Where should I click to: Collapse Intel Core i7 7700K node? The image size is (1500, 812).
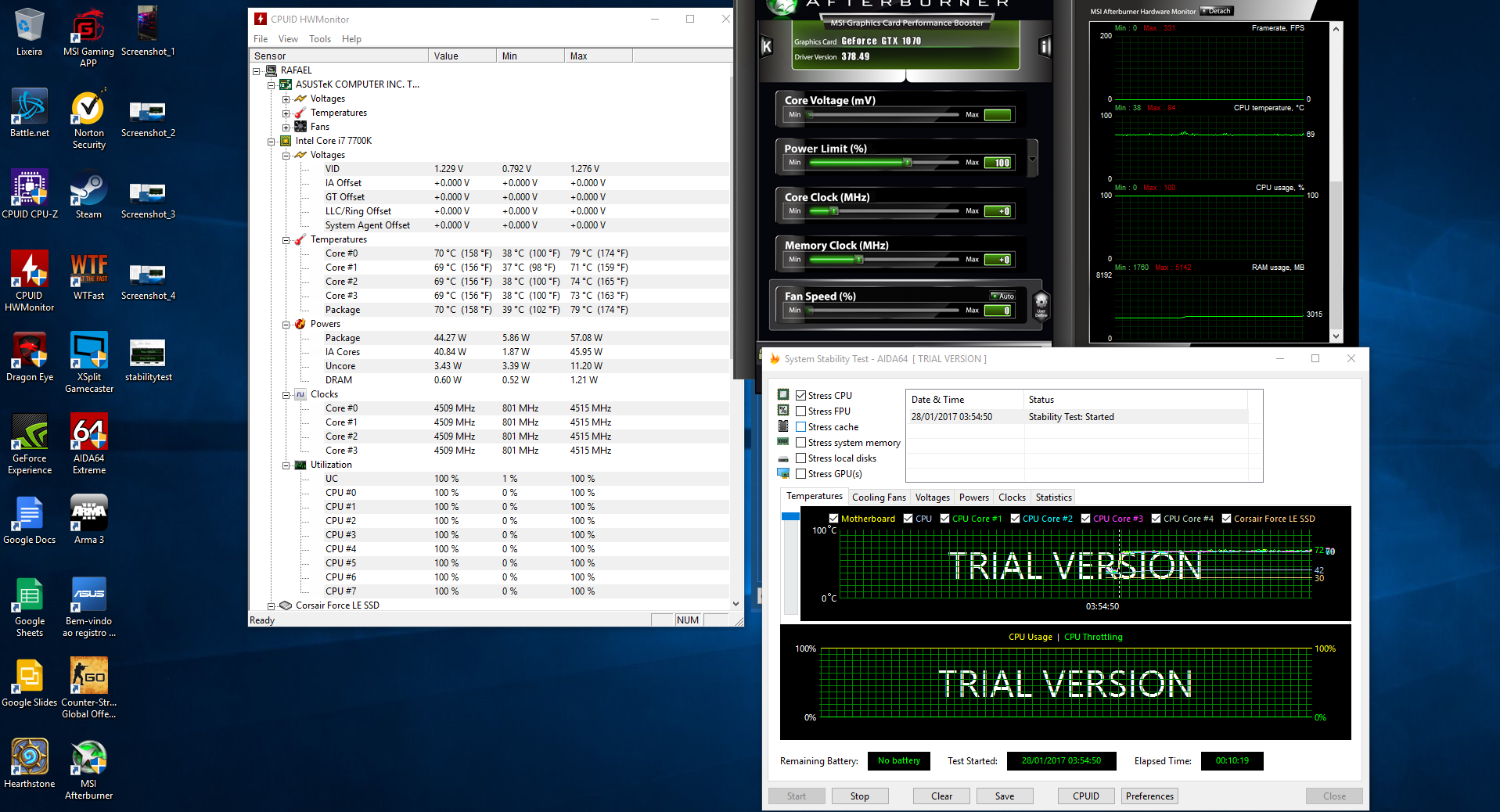point(271,142)
